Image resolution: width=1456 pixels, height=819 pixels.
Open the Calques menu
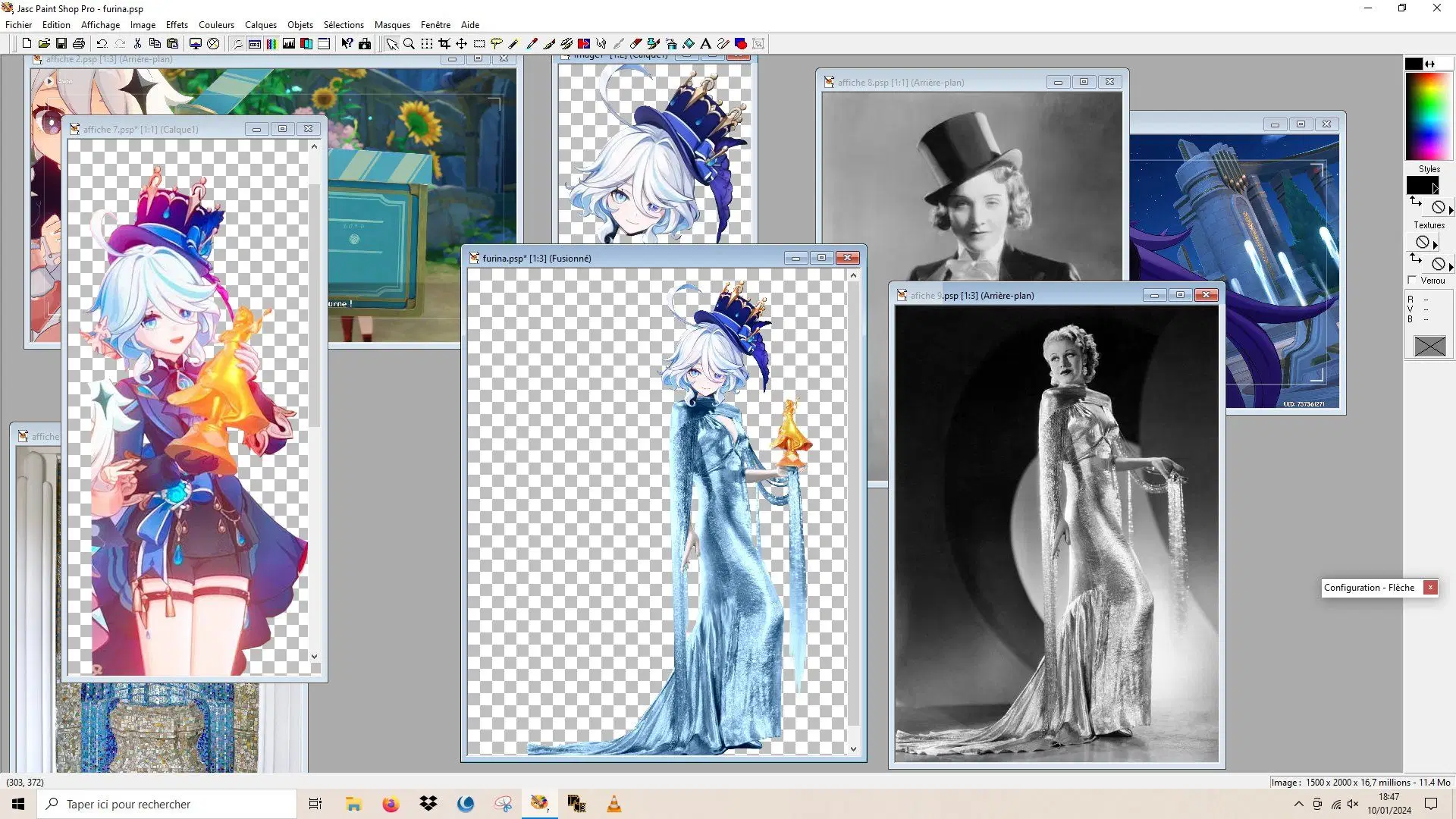260,25
